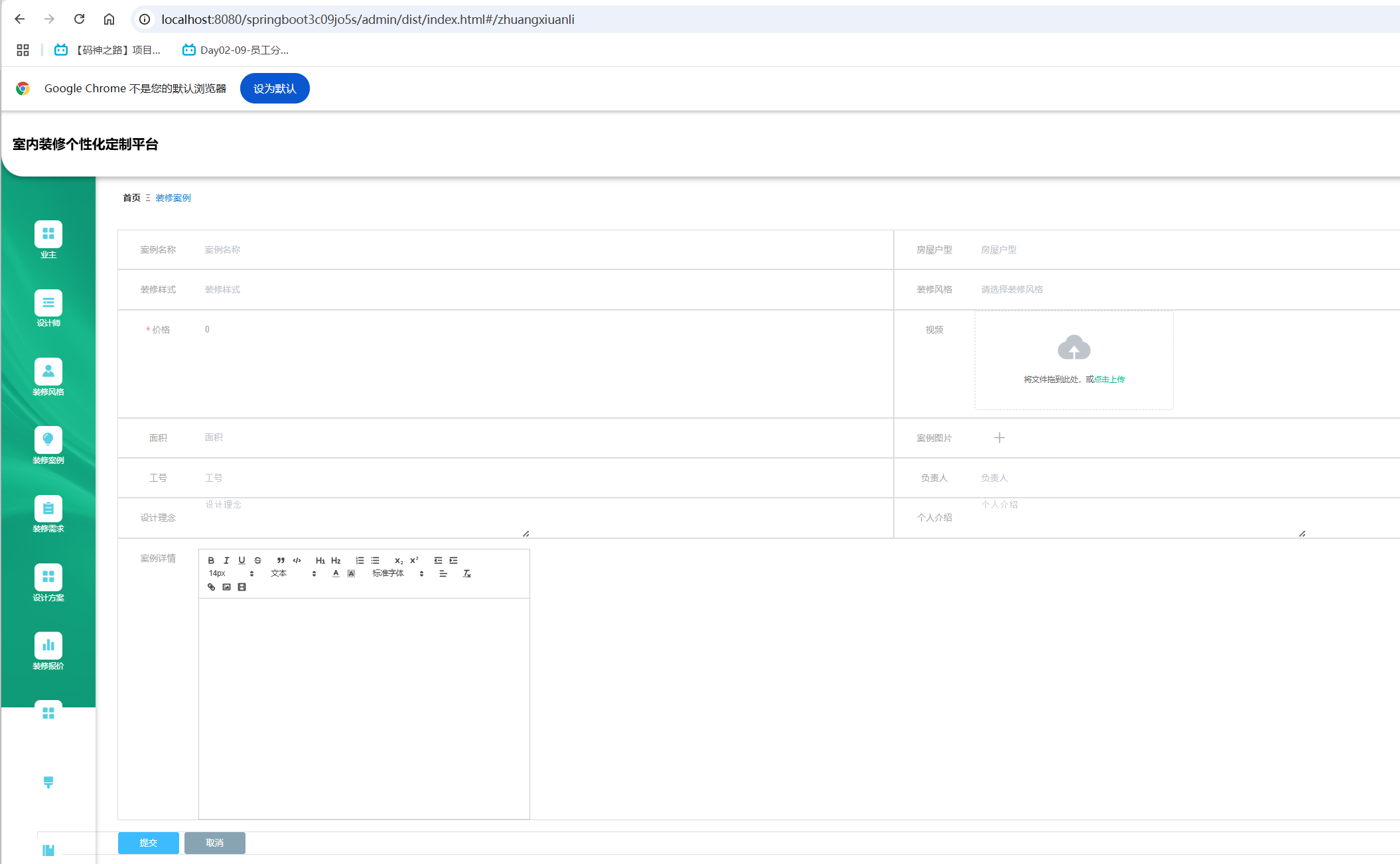
Task: Toggle italic formatting in editor
Action: pos(226,560)
